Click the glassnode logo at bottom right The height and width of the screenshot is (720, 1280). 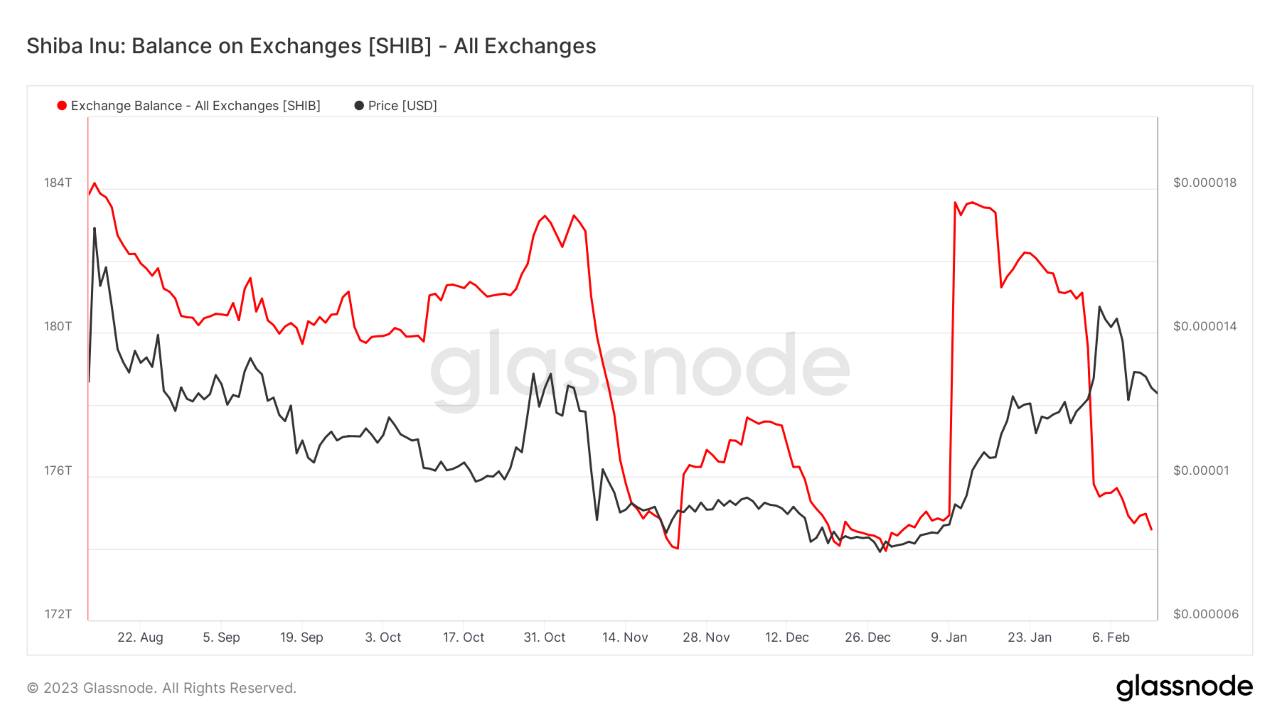pos(1184,687)
